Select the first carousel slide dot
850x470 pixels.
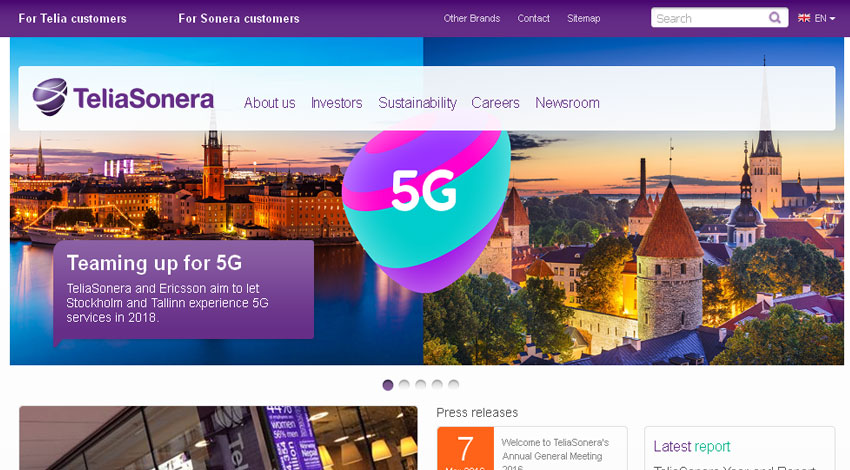click(388, 385)
